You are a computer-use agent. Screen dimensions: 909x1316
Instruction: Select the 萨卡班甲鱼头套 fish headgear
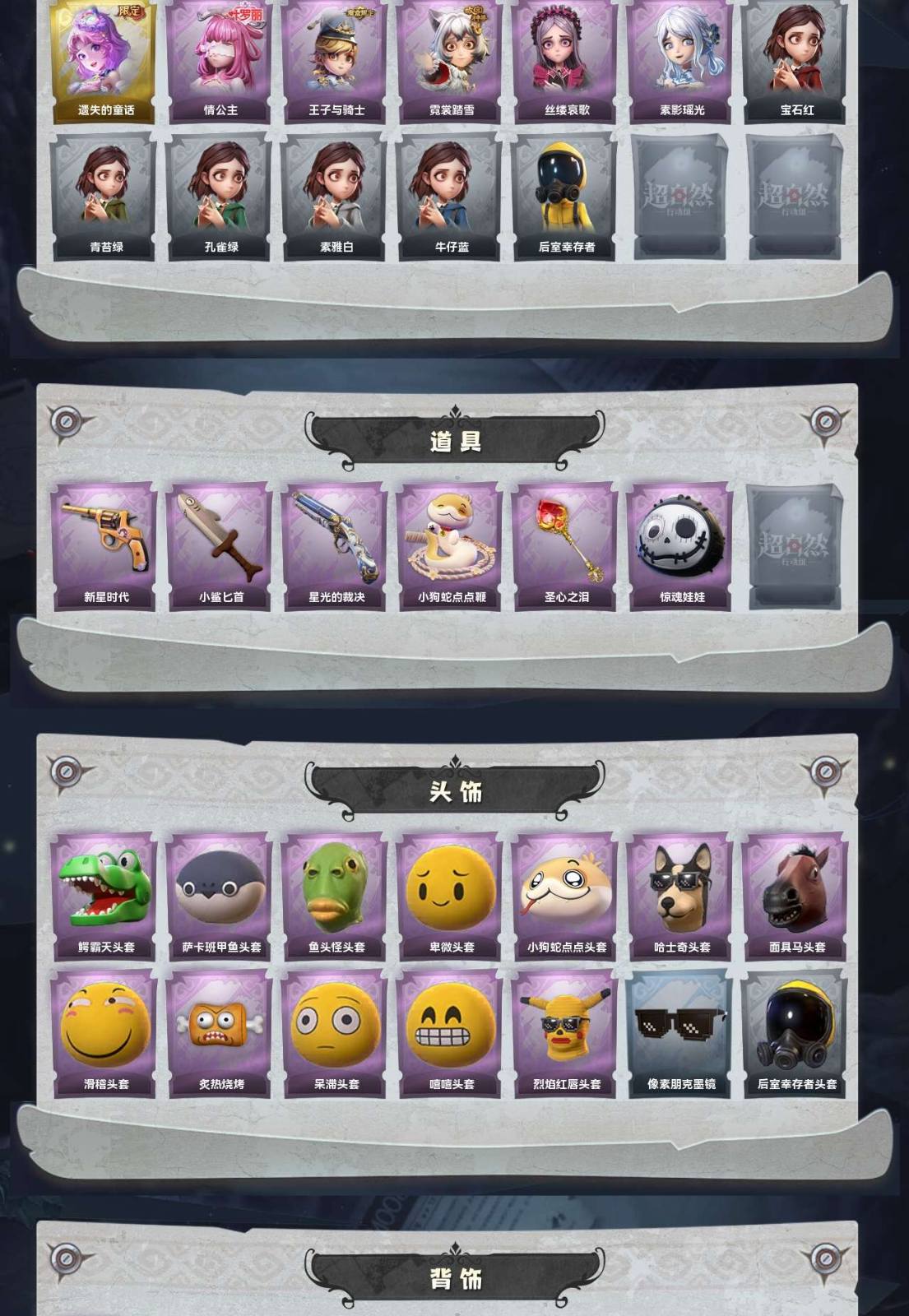point(220,897)
